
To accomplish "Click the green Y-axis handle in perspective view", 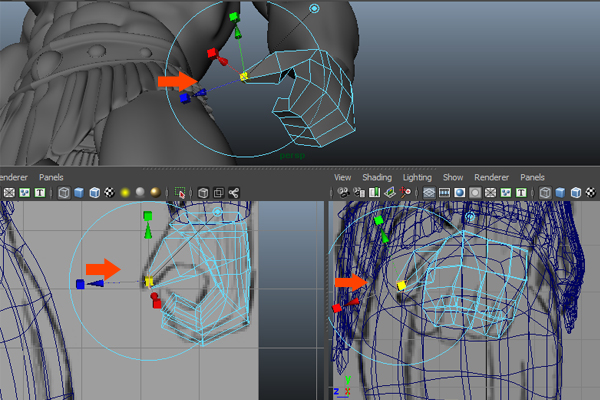I will (x=233, y=18).
